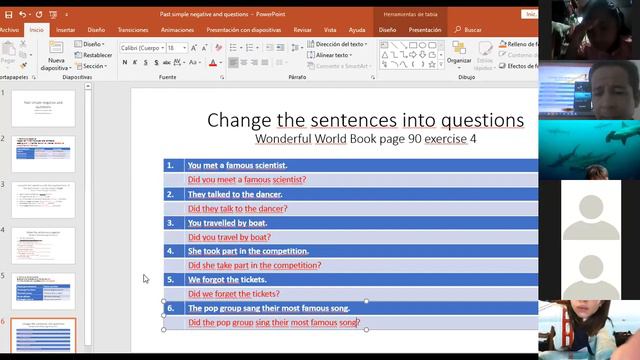
Task: Select the oval shape in gallery
Action: click(422, 45)
